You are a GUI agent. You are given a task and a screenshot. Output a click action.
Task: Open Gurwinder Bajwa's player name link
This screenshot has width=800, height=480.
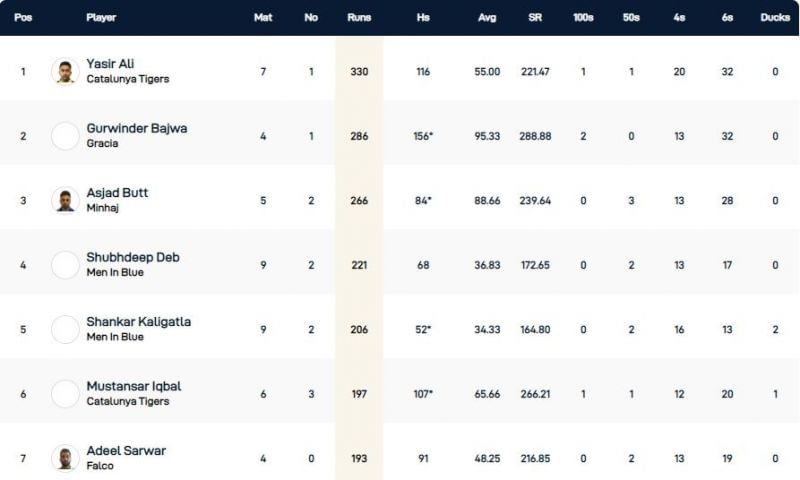[x=136, y=128]
